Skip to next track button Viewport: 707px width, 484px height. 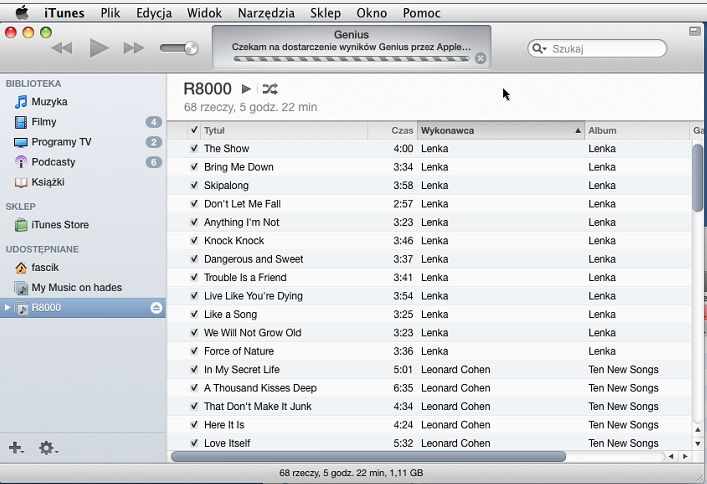click(x=133, y=48)
